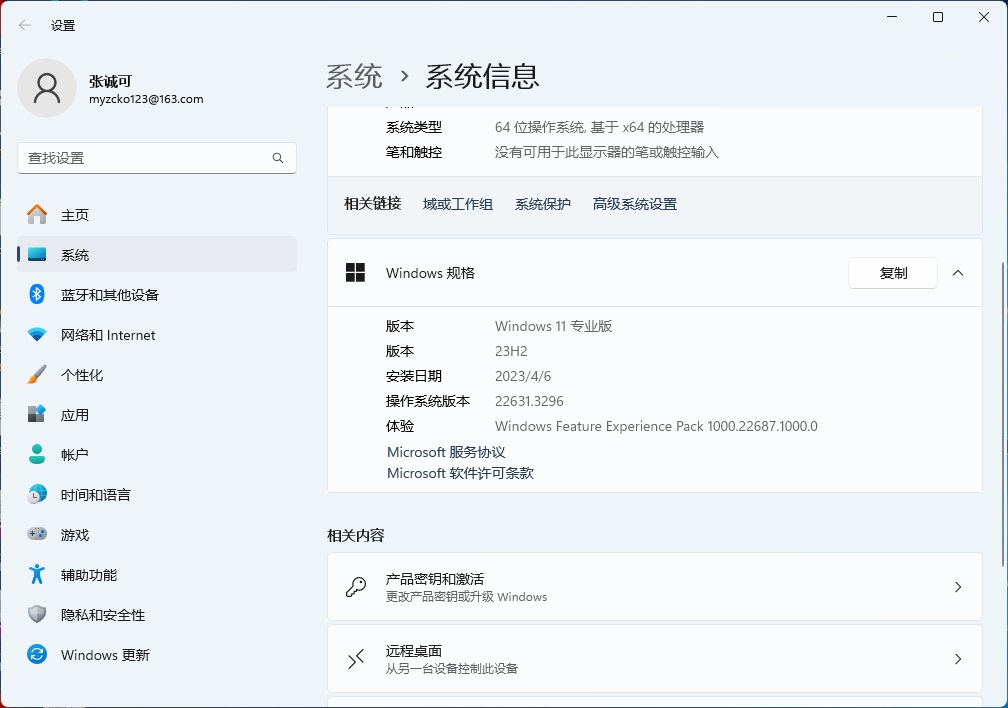Click the gamepad icon for 游戏
The image size is (1008, 708).
click(x=37, y=534)
